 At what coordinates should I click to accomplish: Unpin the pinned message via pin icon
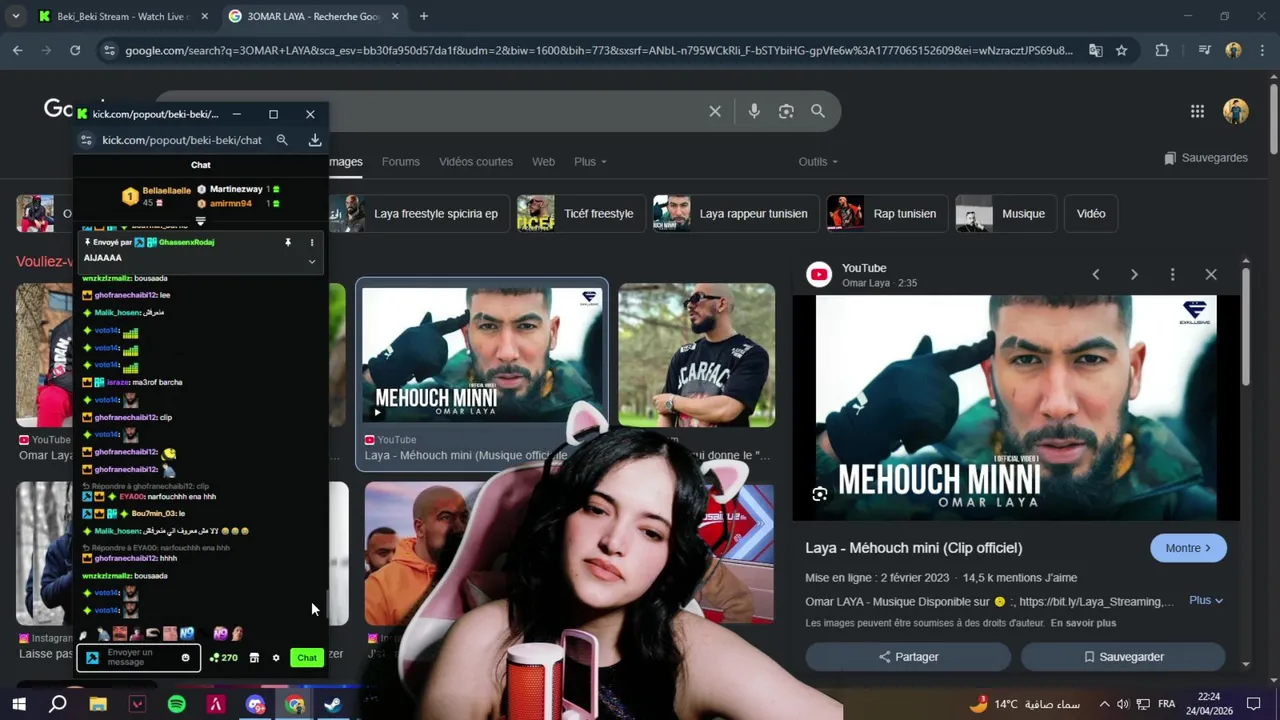288,242
